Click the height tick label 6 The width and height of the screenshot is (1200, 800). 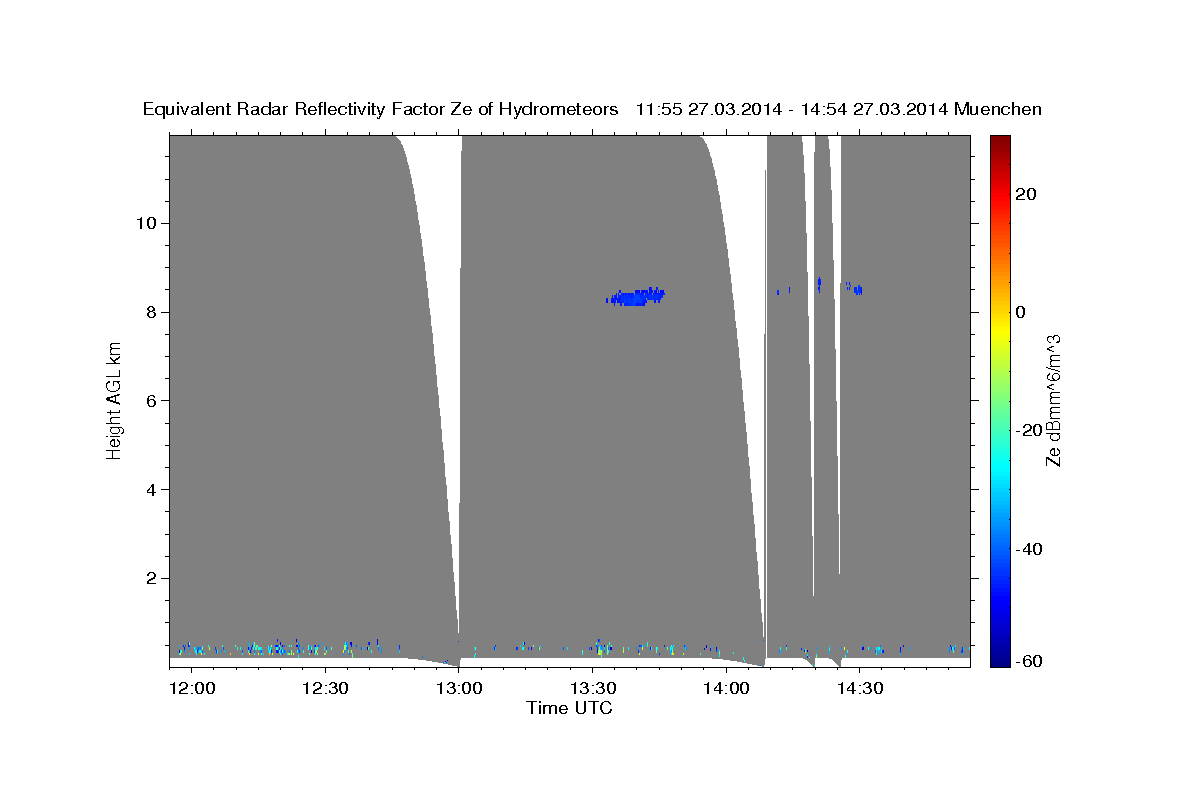coord(151,400)
